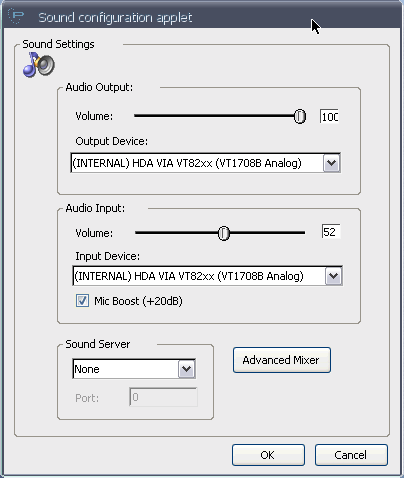Expand the Input Device dropdown arrow
The image size is (404, 478).
pyautogui.click(x=333, y=276)
